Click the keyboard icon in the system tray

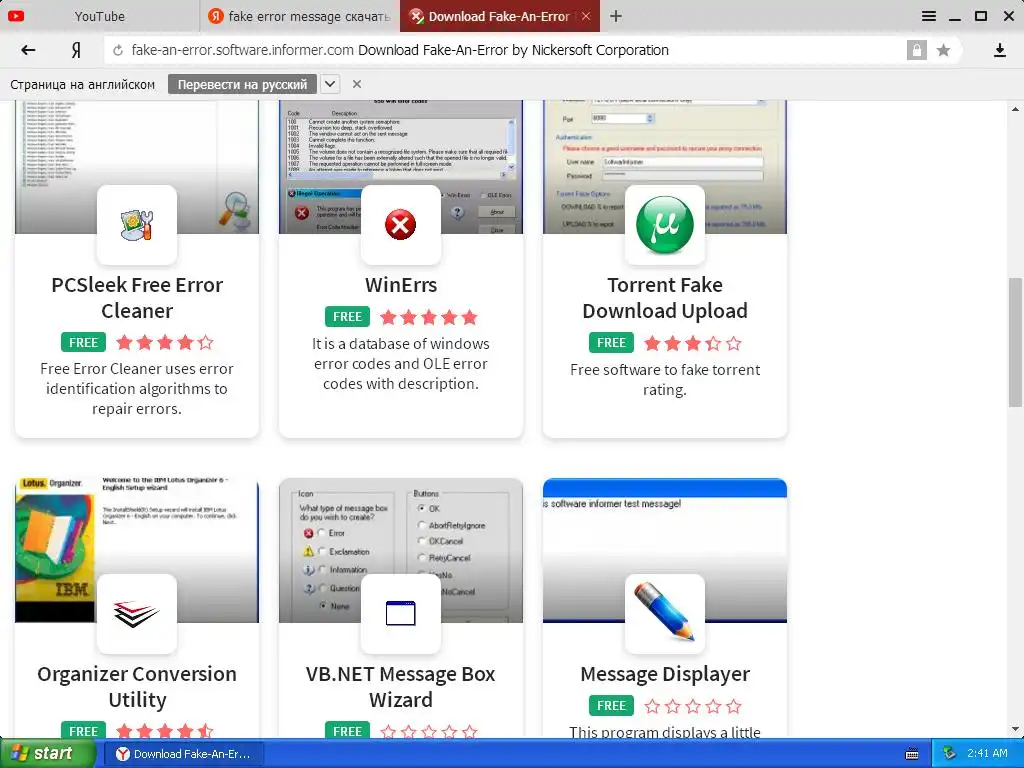(912, 754)
